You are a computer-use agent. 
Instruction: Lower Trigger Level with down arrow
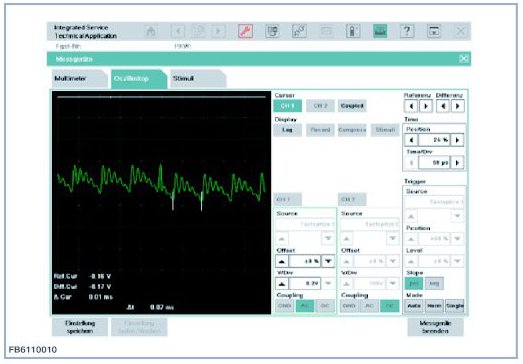point(457,261)
